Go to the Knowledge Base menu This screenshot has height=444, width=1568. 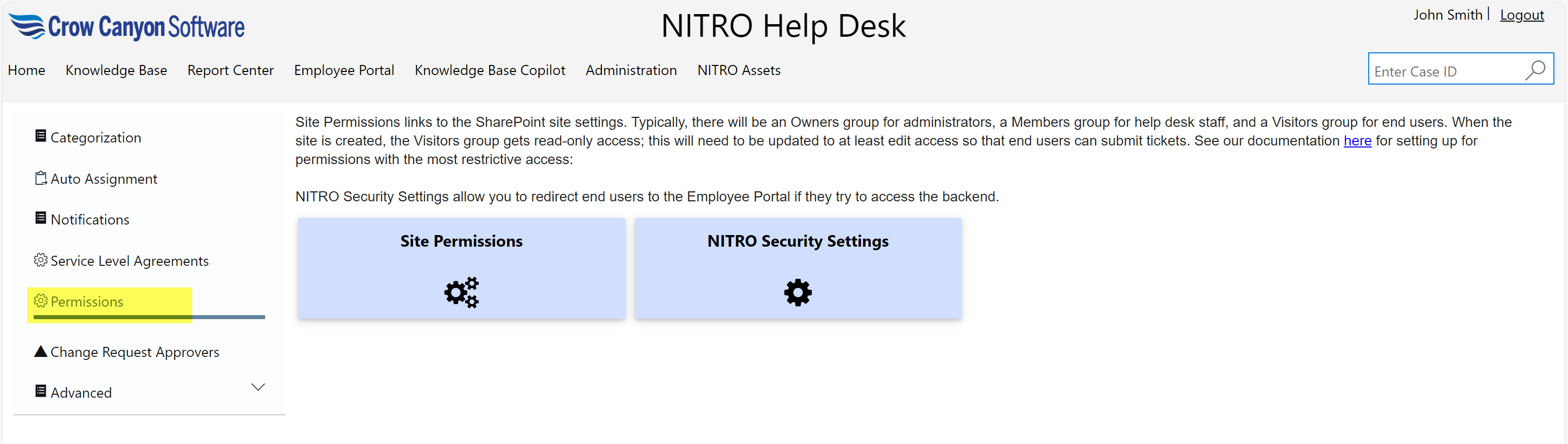[116, 70]
